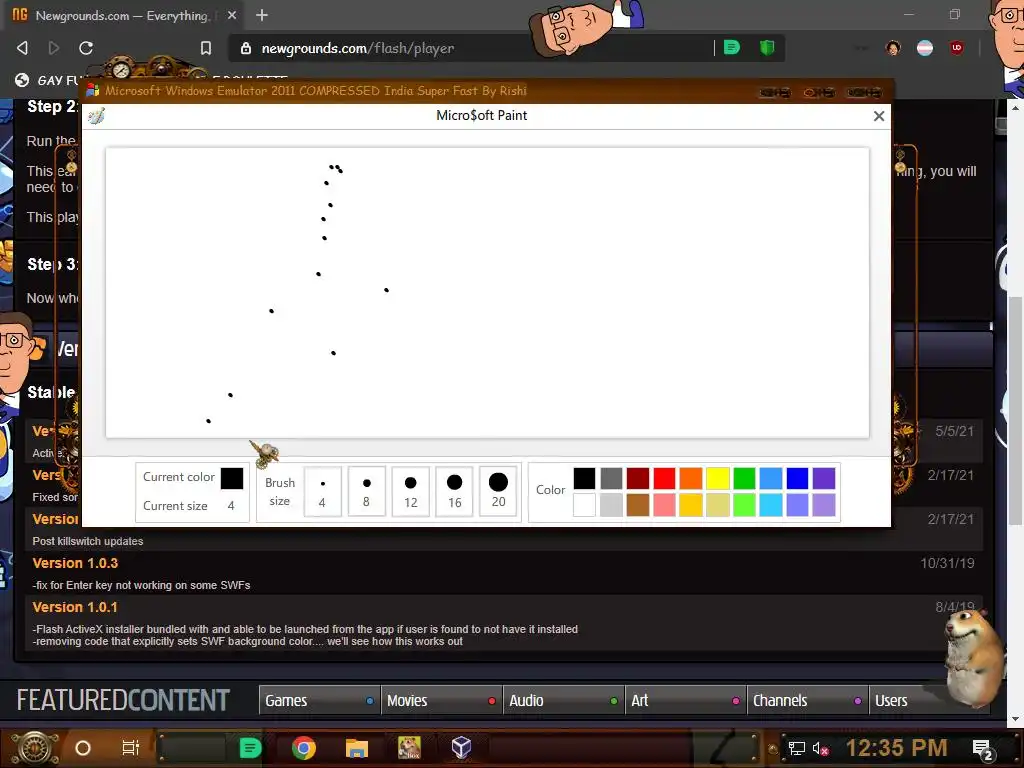Click the Paint palette icon in title bar

(97, 116)
